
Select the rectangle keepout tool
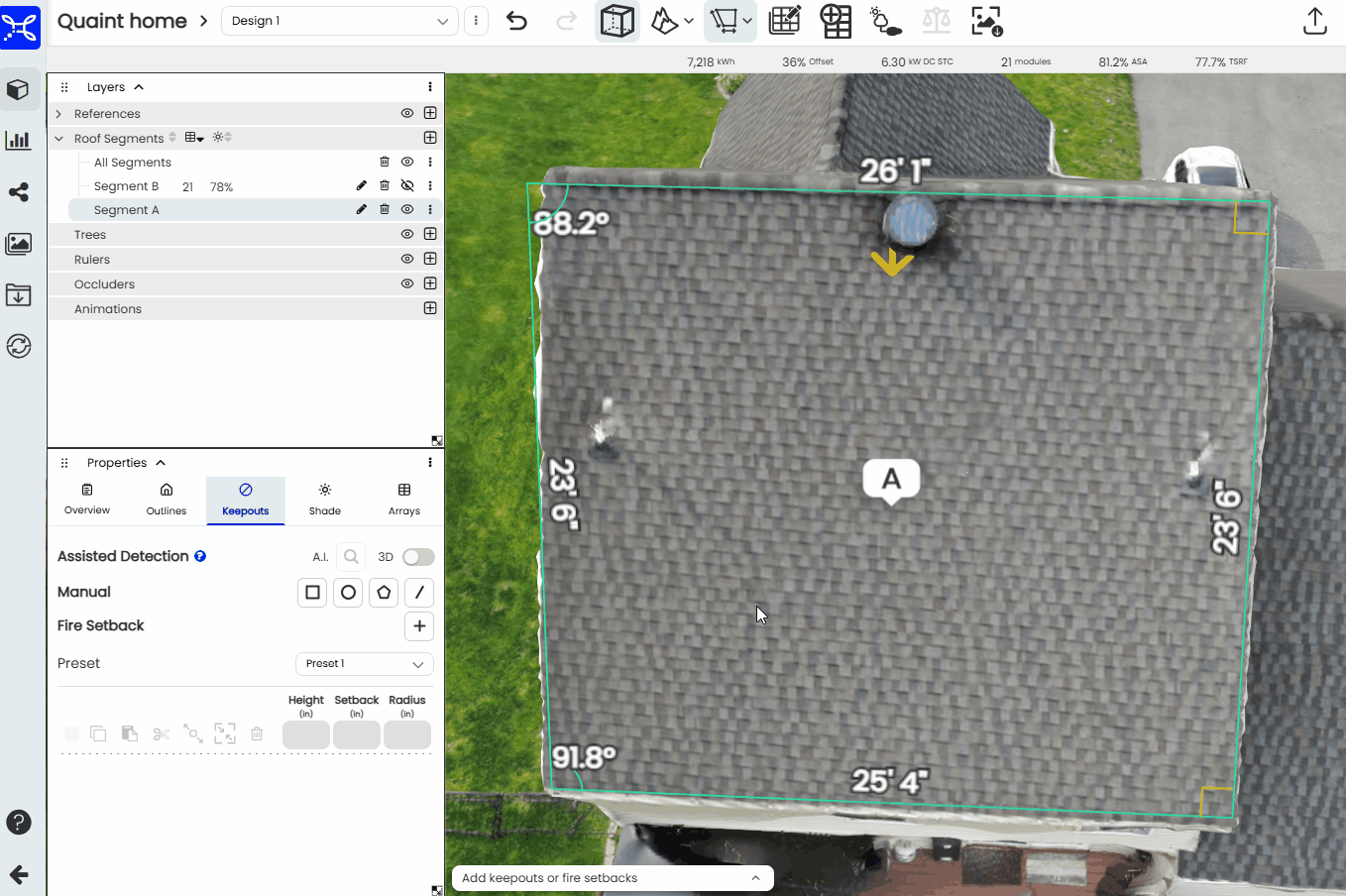tap(312, 592)
